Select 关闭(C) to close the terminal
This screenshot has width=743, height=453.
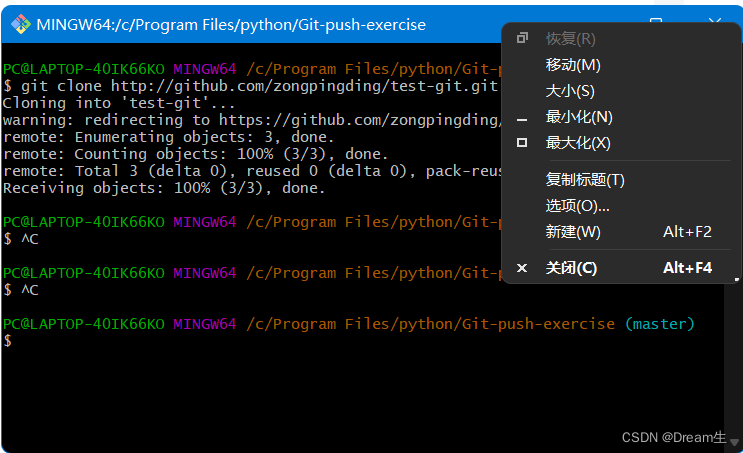coord(571,268)
